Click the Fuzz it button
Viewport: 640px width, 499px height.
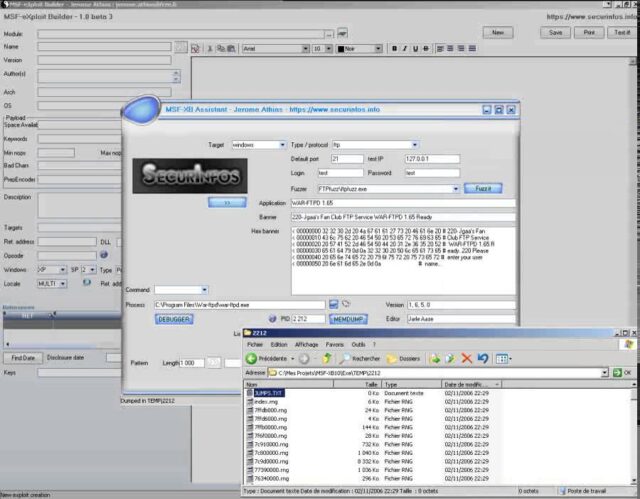[483, 189]
